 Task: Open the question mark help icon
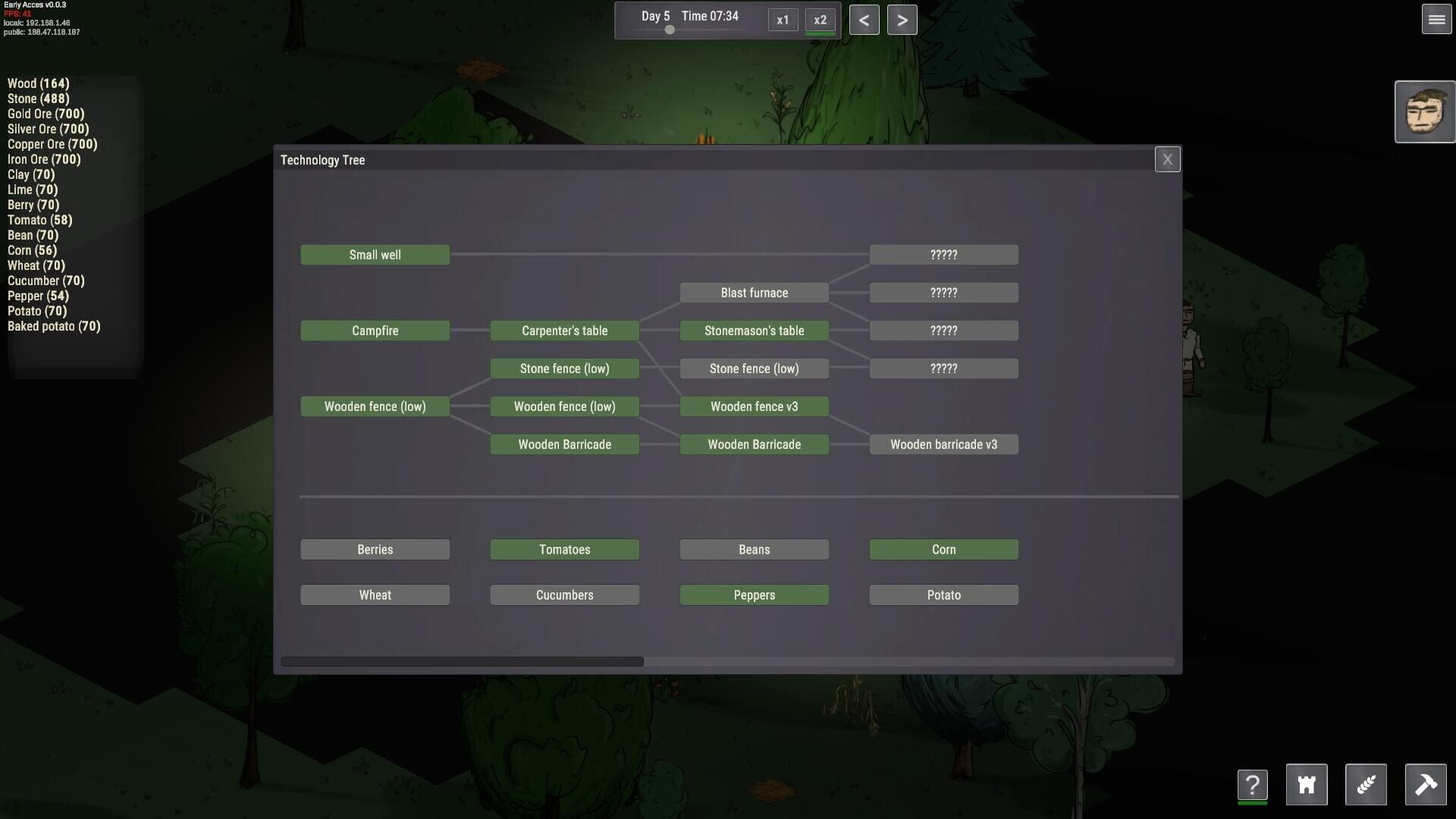[1252, 785]
